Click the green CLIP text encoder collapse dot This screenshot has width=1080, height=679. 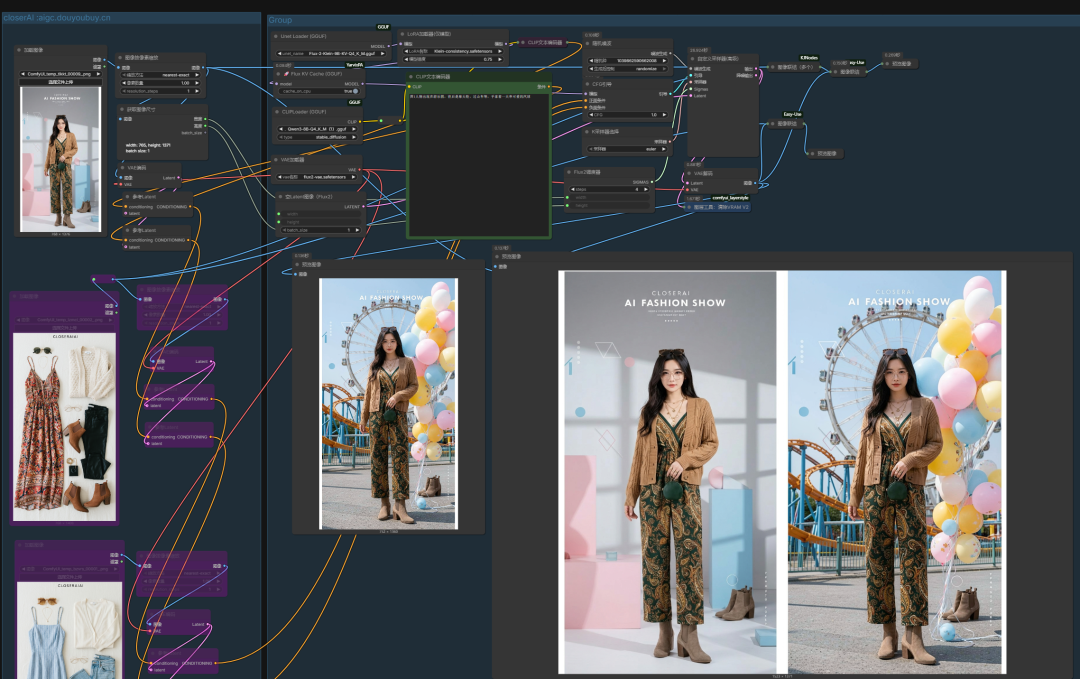412,76
